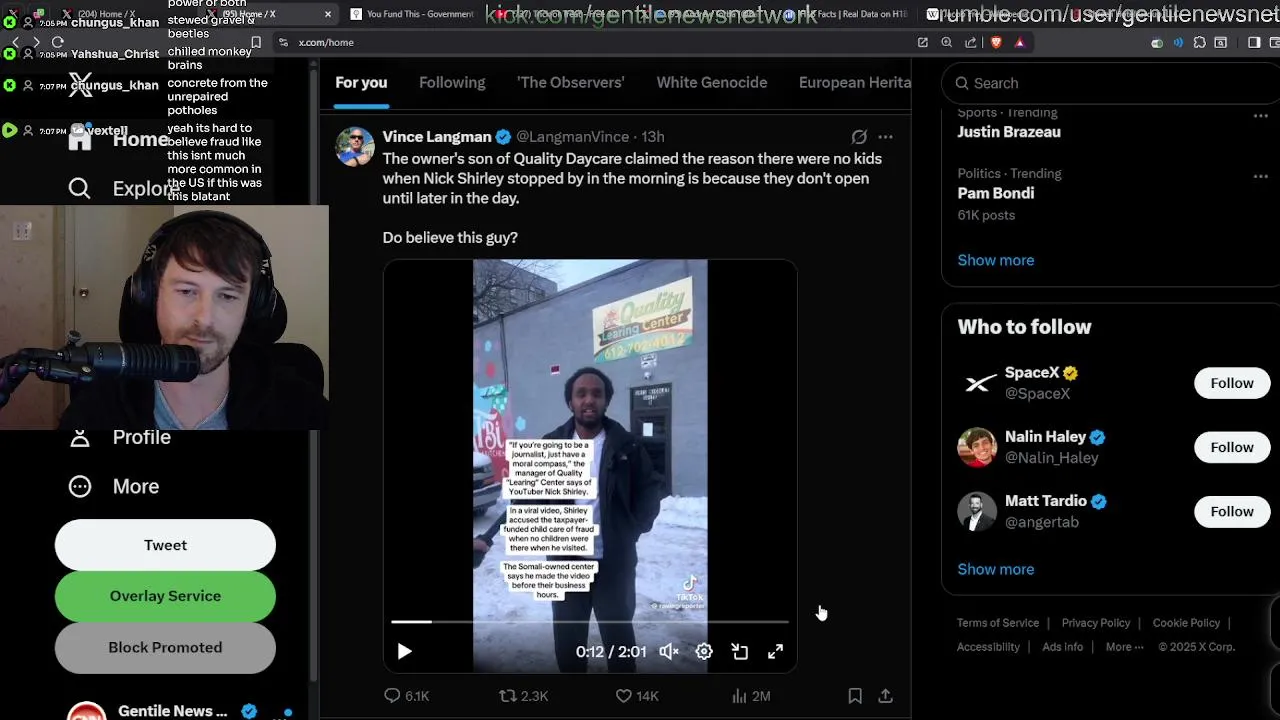Open Ads info footer link

click(x=1062, y=647)
